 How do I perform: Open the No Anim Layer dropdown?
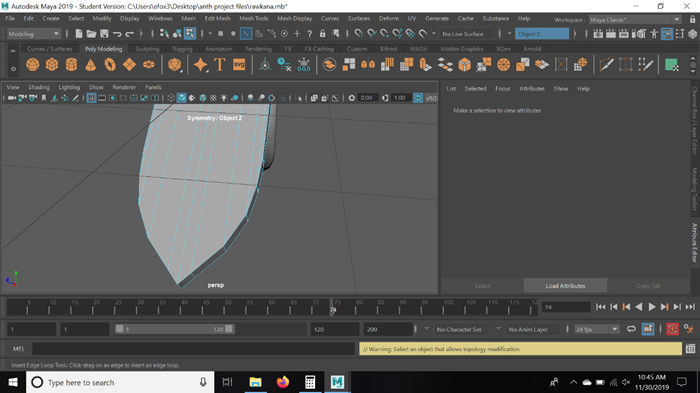click(x=532, y=329)
